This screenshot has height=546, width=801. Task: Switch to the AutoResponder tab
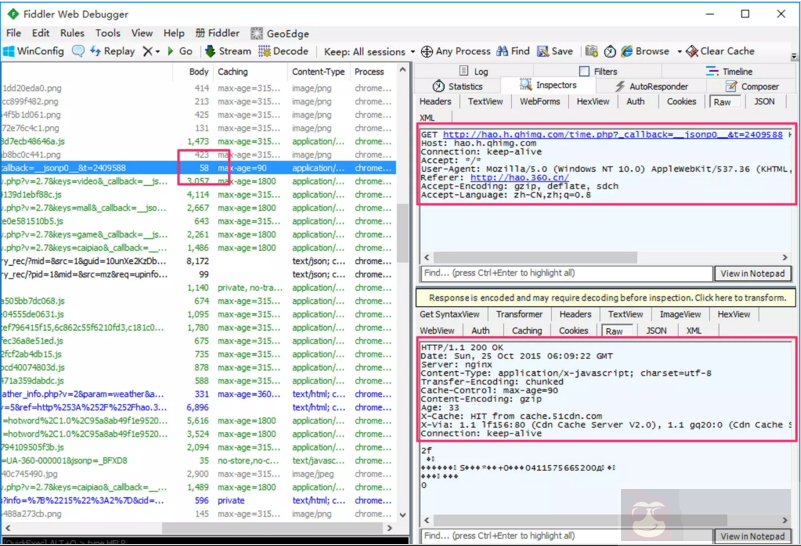(x=651, y=87)
